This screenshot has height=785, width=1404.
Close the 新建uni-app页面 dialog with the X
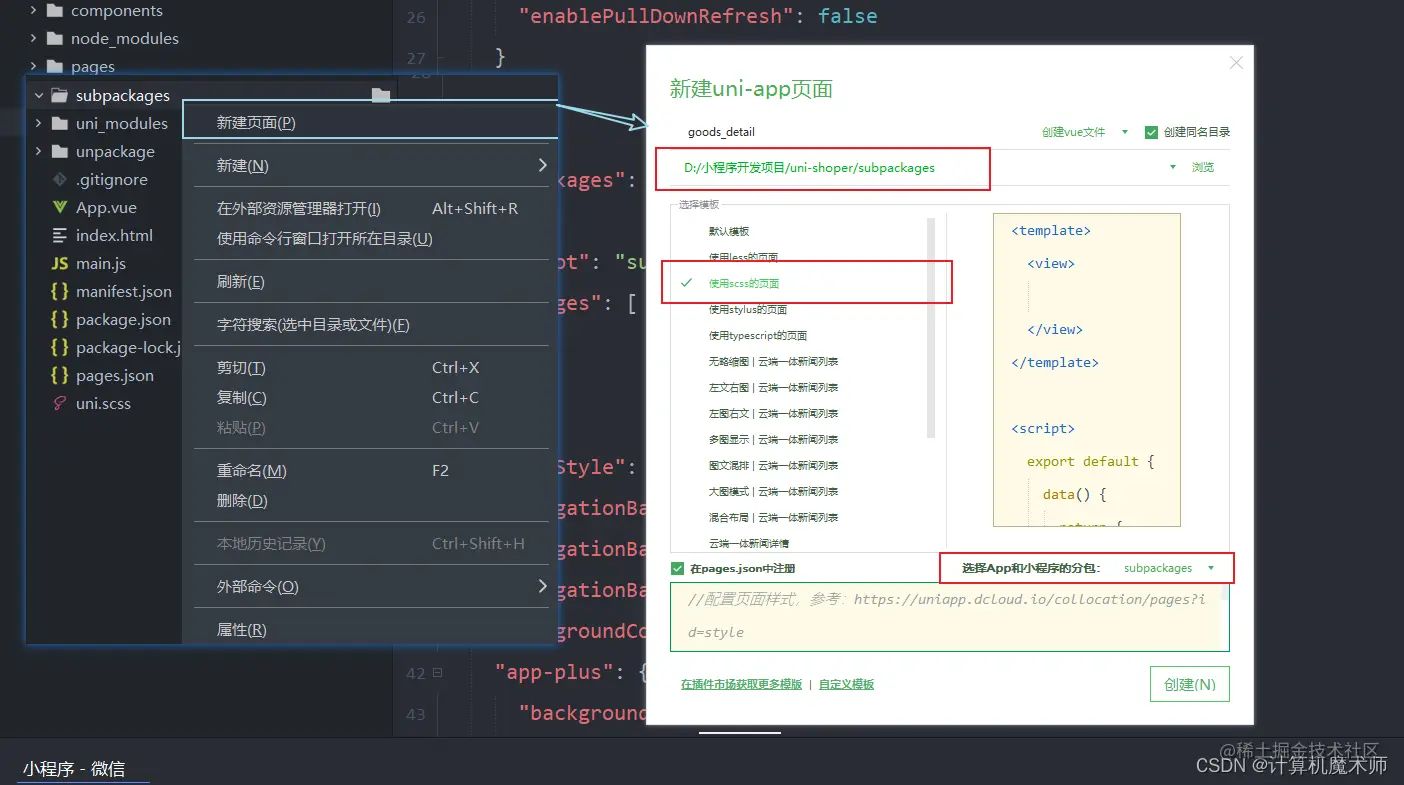[1236, 63]
